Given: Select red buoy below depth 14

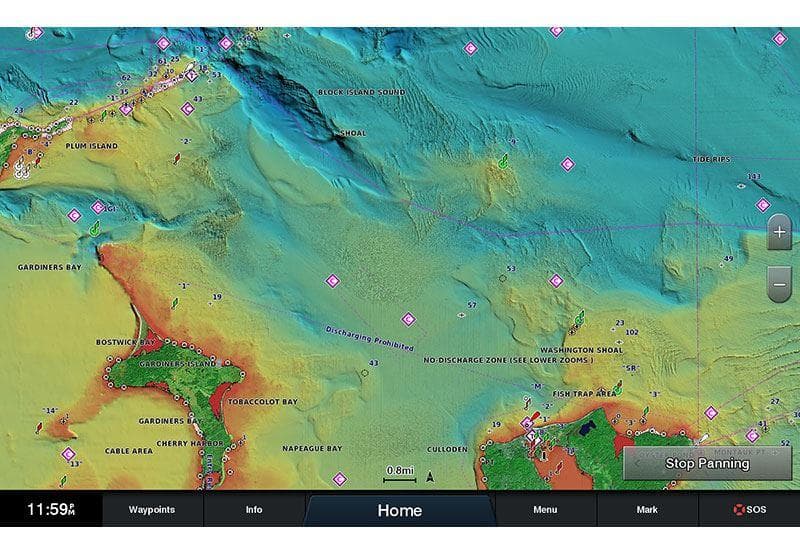Looking at the screenshot, I should 39,427.
